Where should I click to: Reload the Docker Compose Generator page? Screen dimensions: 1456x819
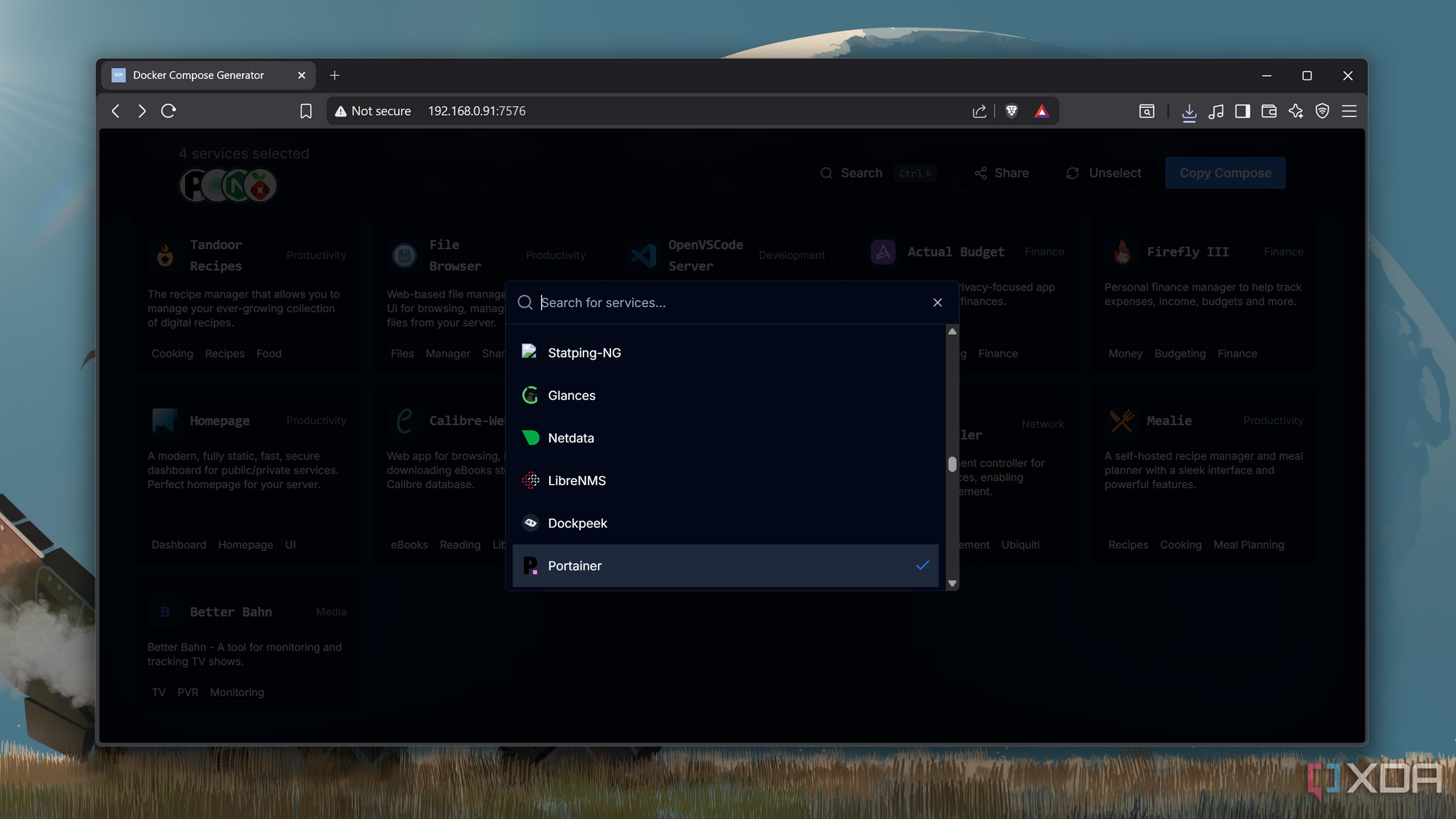click(x=168, y=111)
